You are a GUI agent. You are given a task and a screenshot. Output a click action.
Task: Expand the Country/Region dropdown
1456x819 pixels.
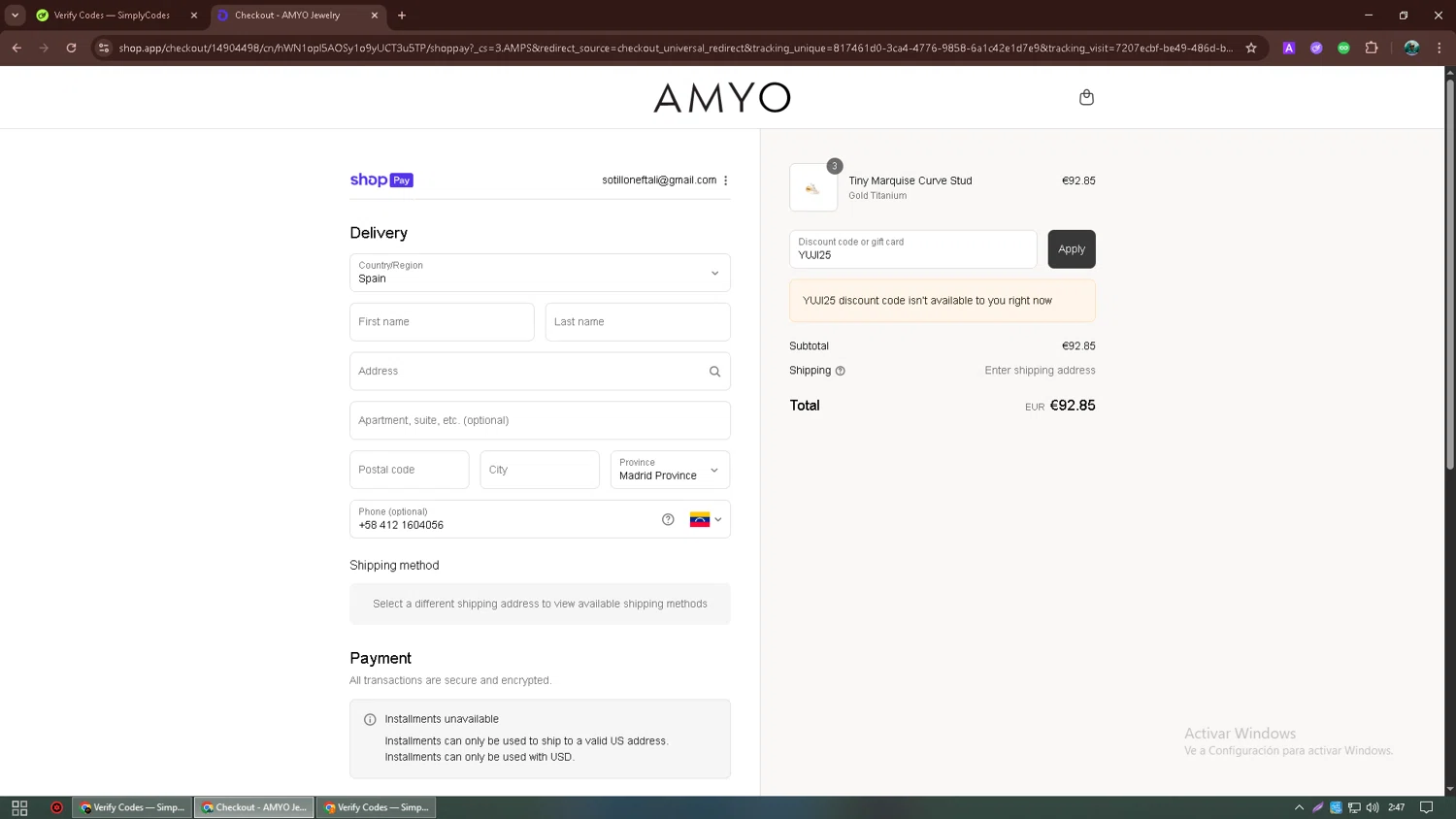tap(540, 273)
